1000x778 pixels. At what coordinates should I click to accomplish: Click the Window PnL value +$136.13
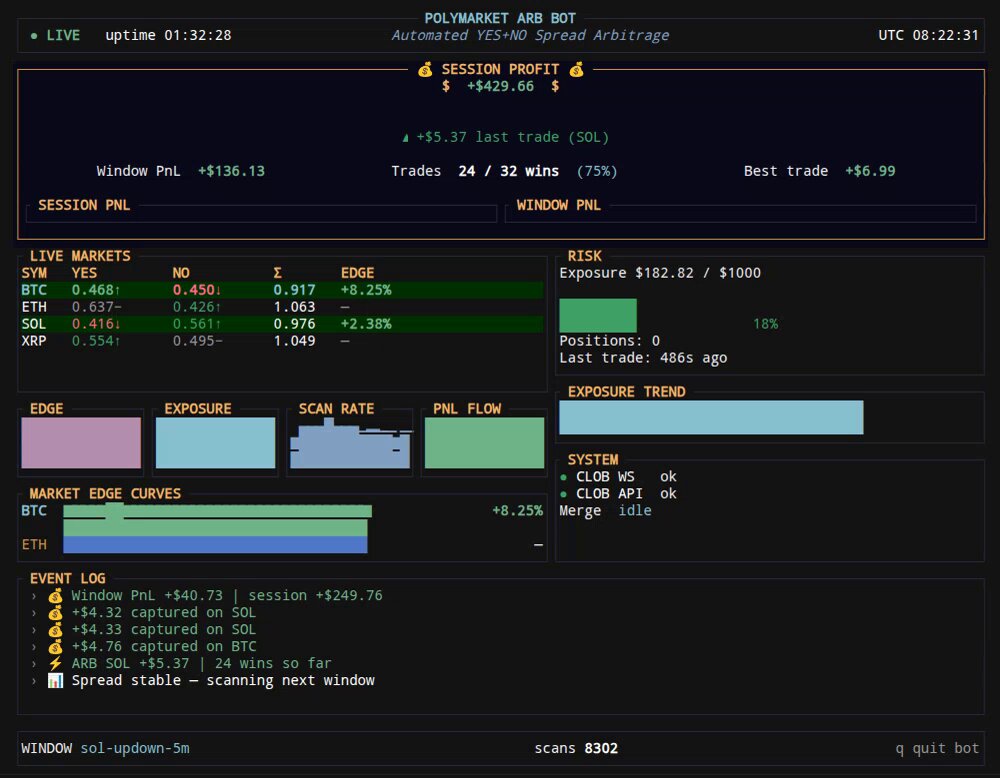(x=231, y=172)
